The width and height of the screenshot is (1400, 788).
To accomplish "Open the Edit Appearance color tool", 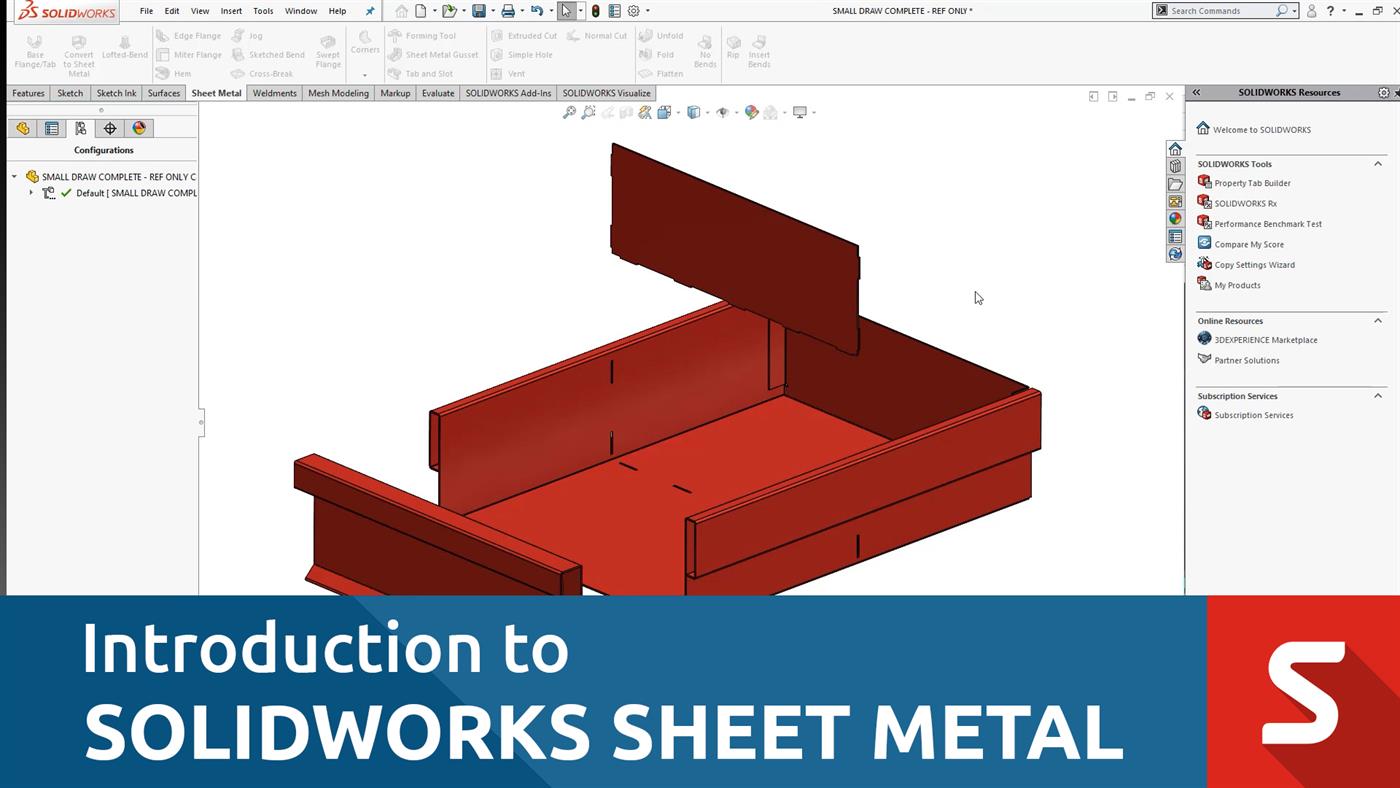I will [751, 112].
